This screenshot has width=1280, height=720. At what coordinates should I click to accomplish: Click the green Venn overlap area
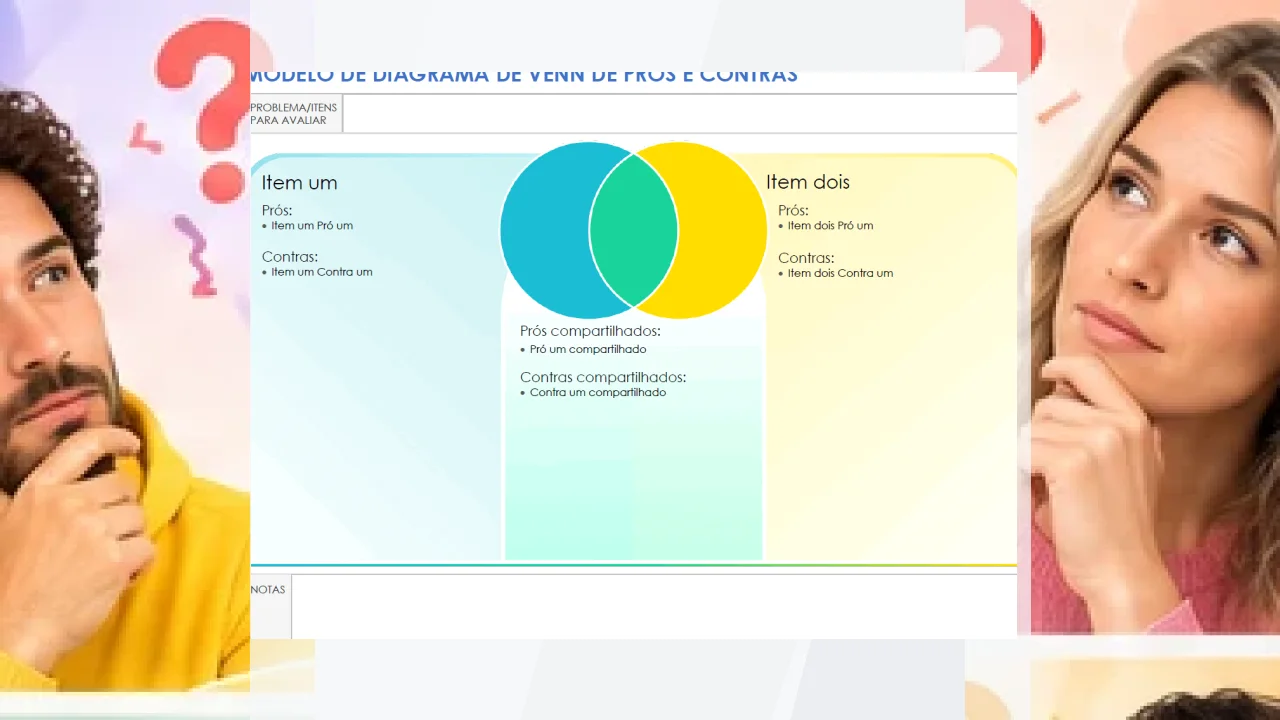pyautogui.click(x=633, y=230)
